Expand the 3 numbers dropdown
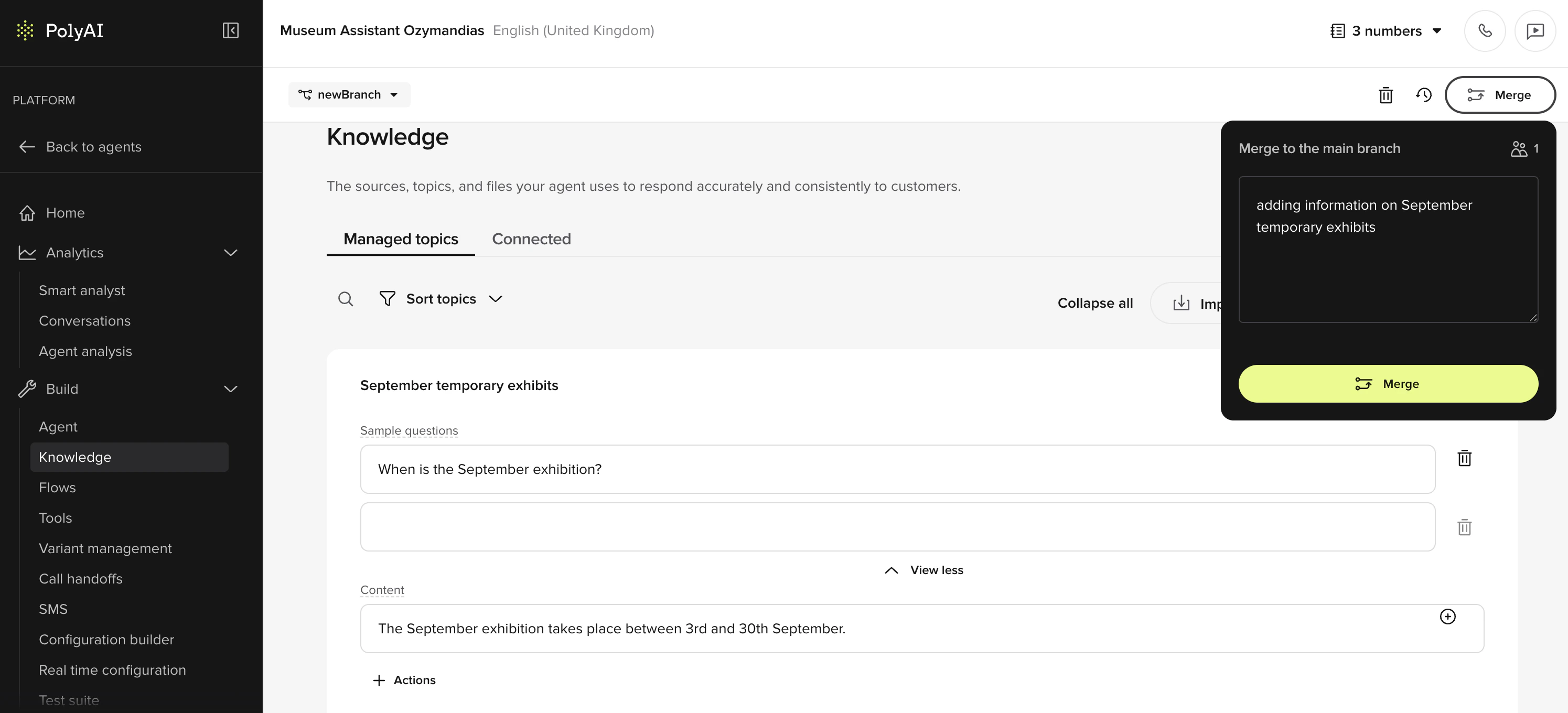1568x713 pixels. pyautogui.click(x=1386, y=30)
